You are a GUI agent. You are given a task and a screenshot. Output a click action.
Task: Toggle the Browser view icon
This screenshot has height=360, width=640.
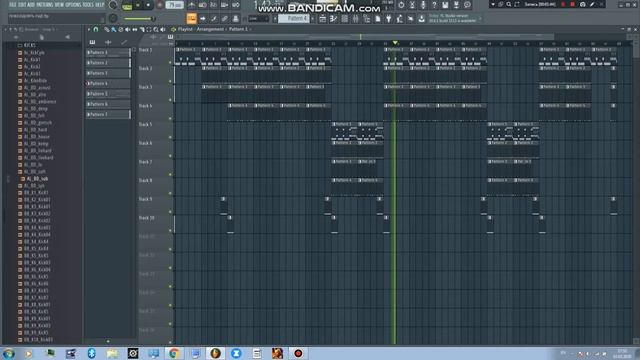367,19
